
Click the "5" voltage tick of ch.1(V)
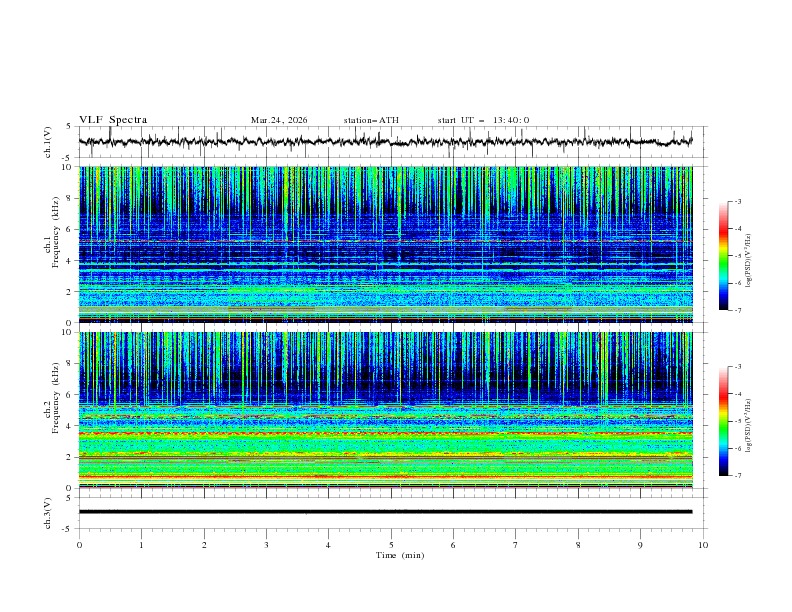point(69,127)
